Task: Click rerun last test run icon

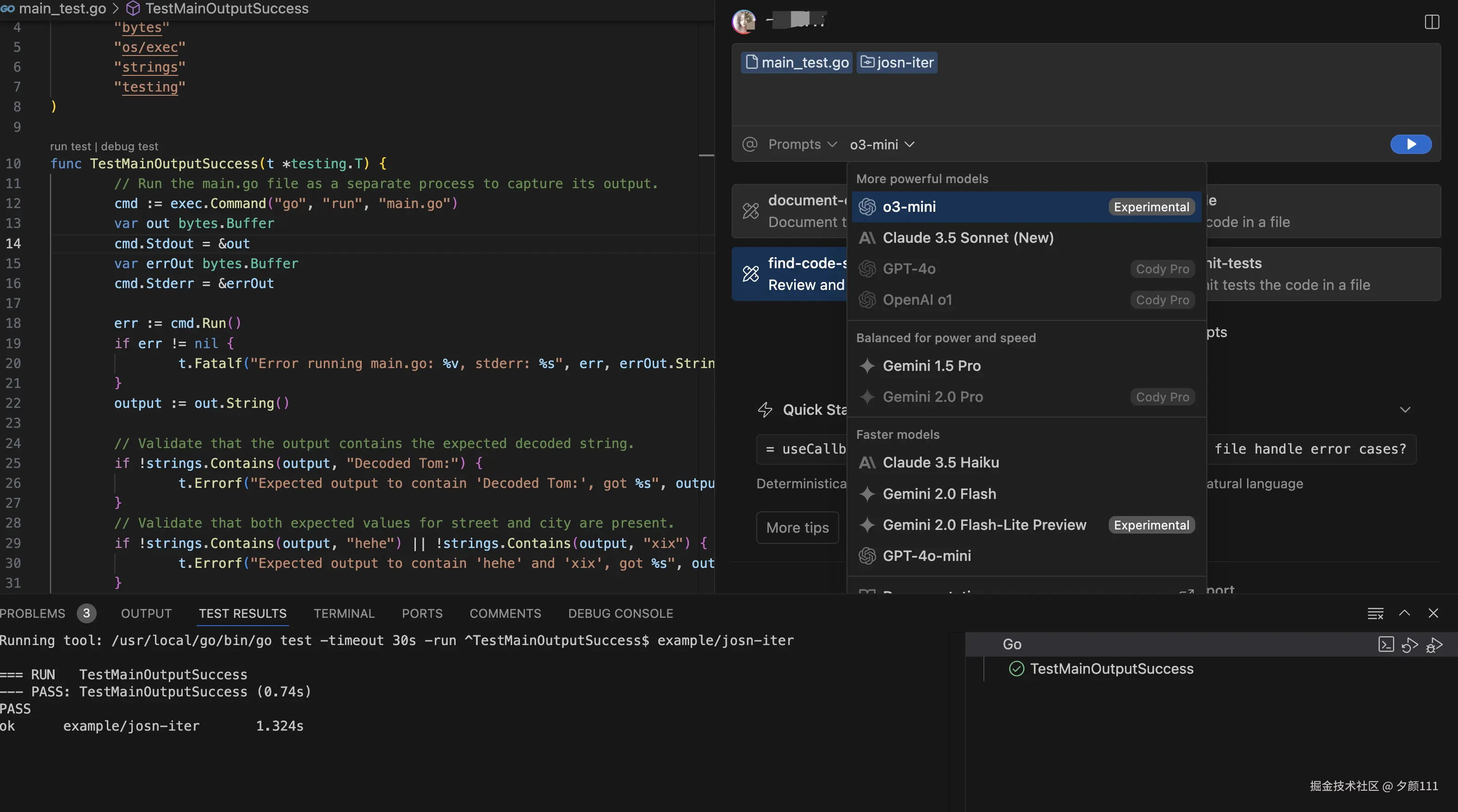Action: (1409, 645)
